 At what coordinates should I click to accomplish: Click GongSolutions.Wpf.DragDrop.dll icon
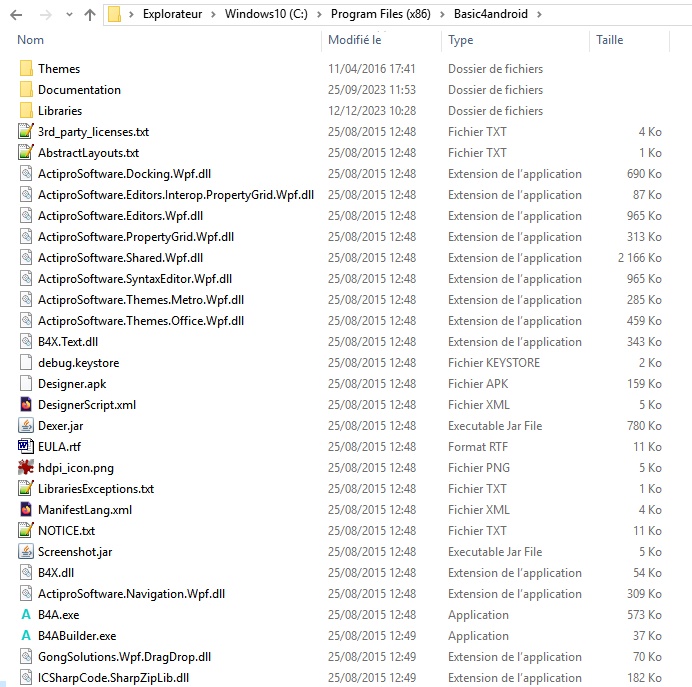pyautogui.click(x=26, y=657)
